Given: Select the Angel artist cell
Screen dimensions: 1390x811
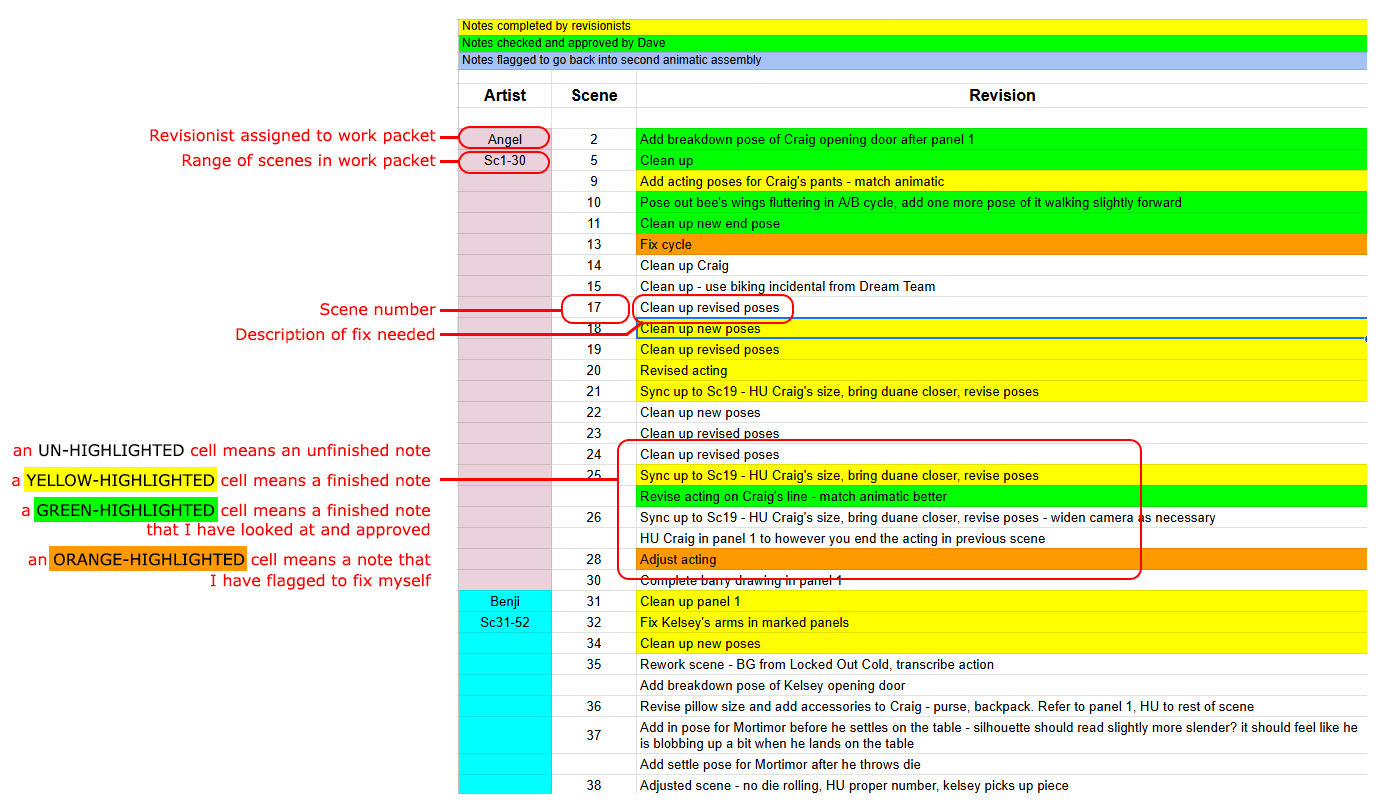Looking at the screenshot, I should point(505,139).
